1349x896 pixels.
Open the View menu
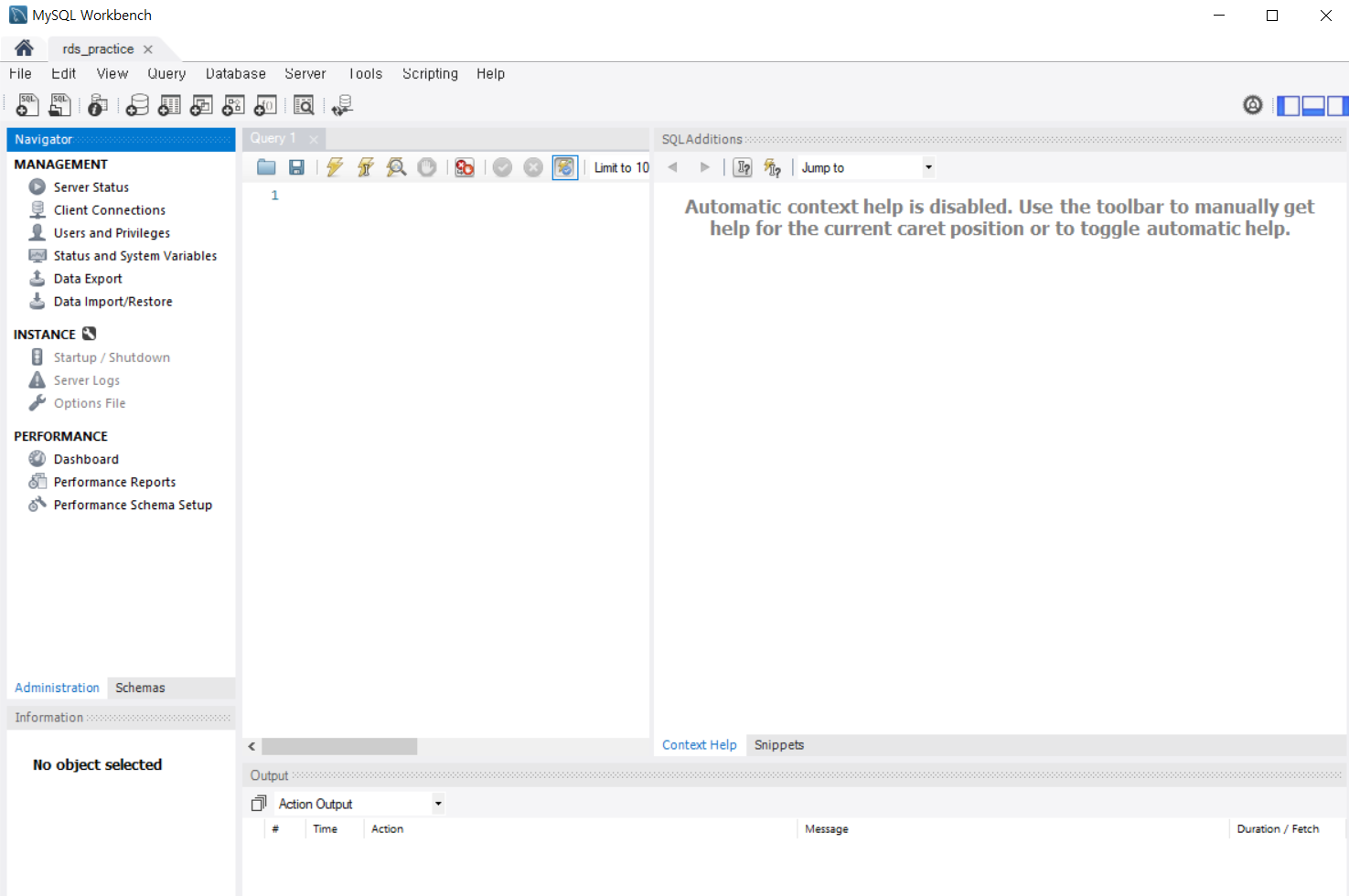click(x=112, y=74)
